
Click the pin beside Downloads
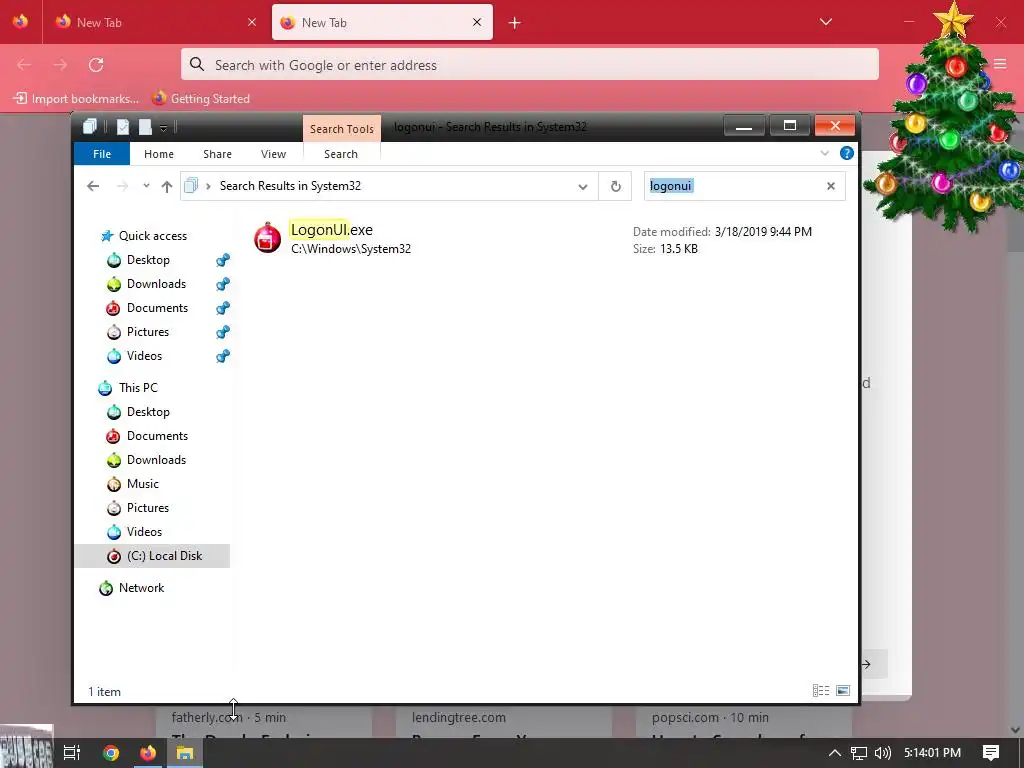click(x=223, y=284)
